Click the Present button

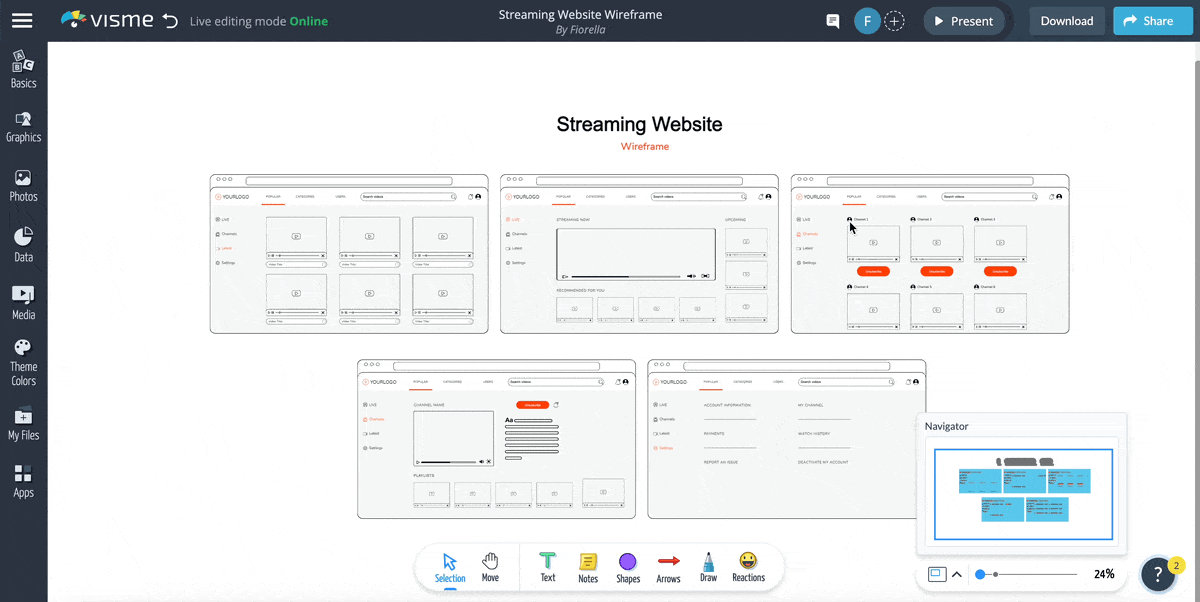click(x=963, y=20)
